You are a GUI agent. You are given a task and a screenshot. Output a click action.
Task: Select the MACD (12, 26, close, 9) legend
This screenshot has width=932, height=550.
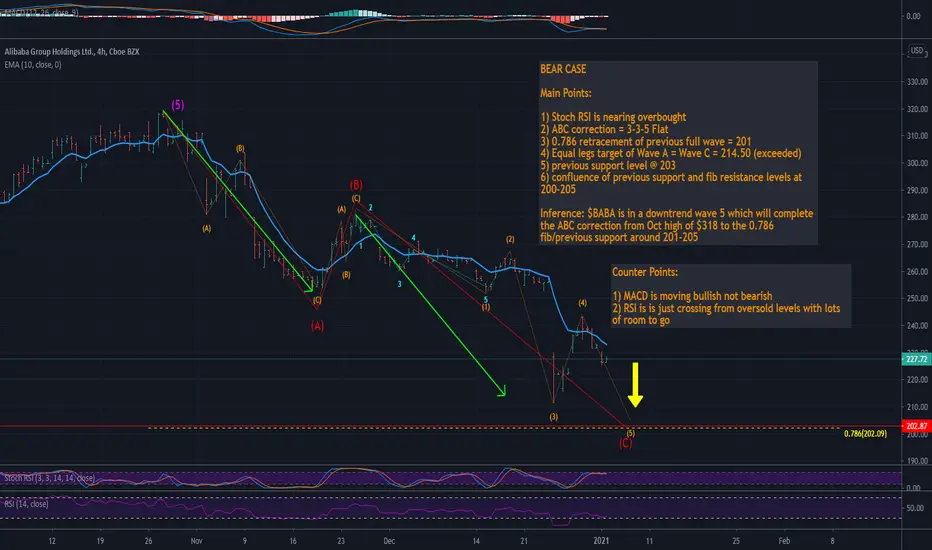(39, 12)
